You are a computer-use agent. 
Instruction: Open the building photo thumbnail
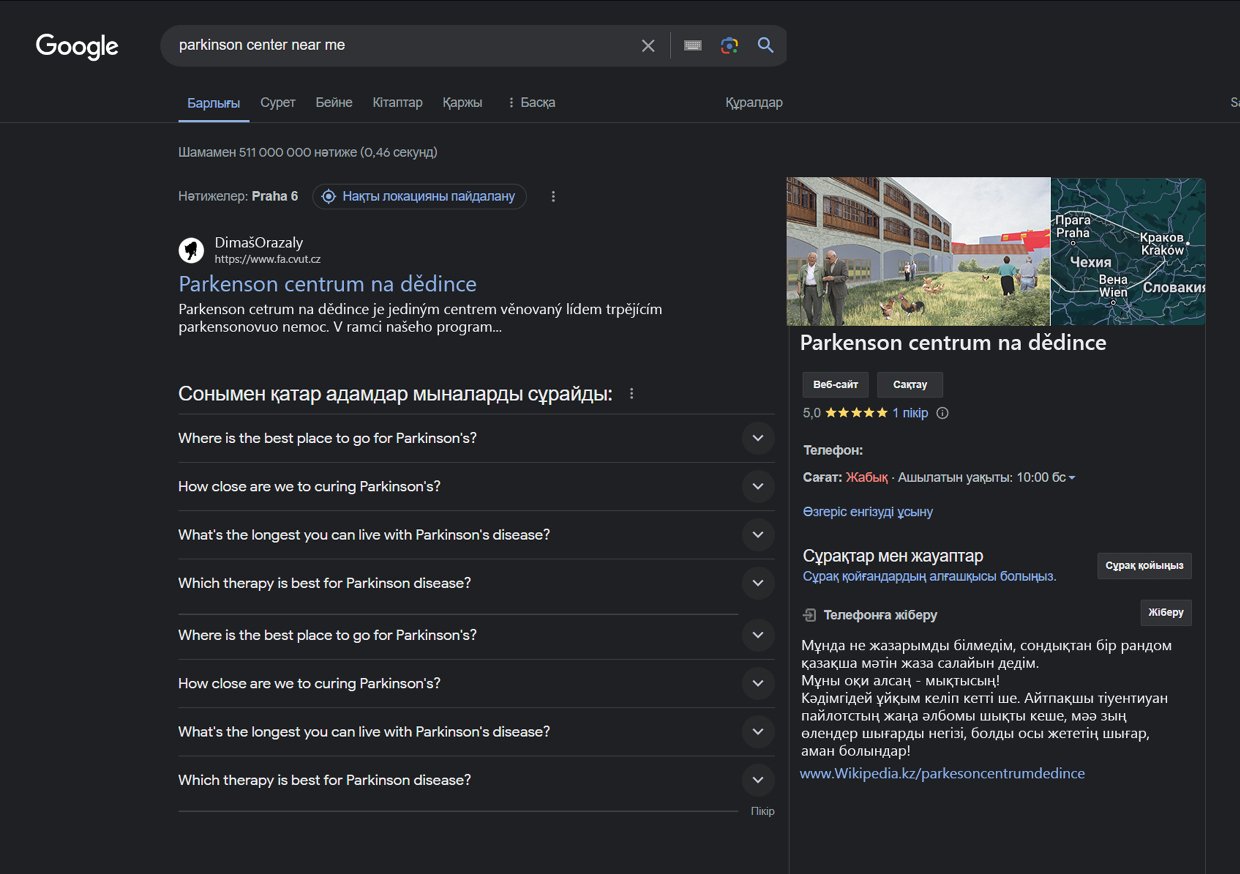tap(918, 251)
